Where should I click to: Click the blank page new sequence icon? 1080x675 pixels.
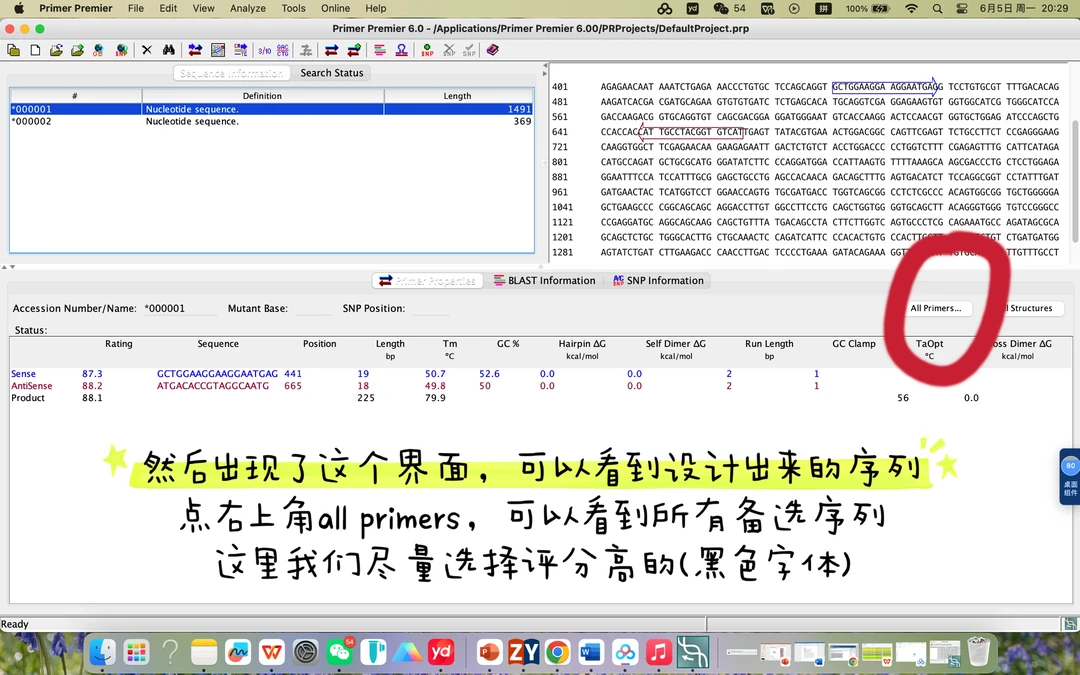(35, 50)
